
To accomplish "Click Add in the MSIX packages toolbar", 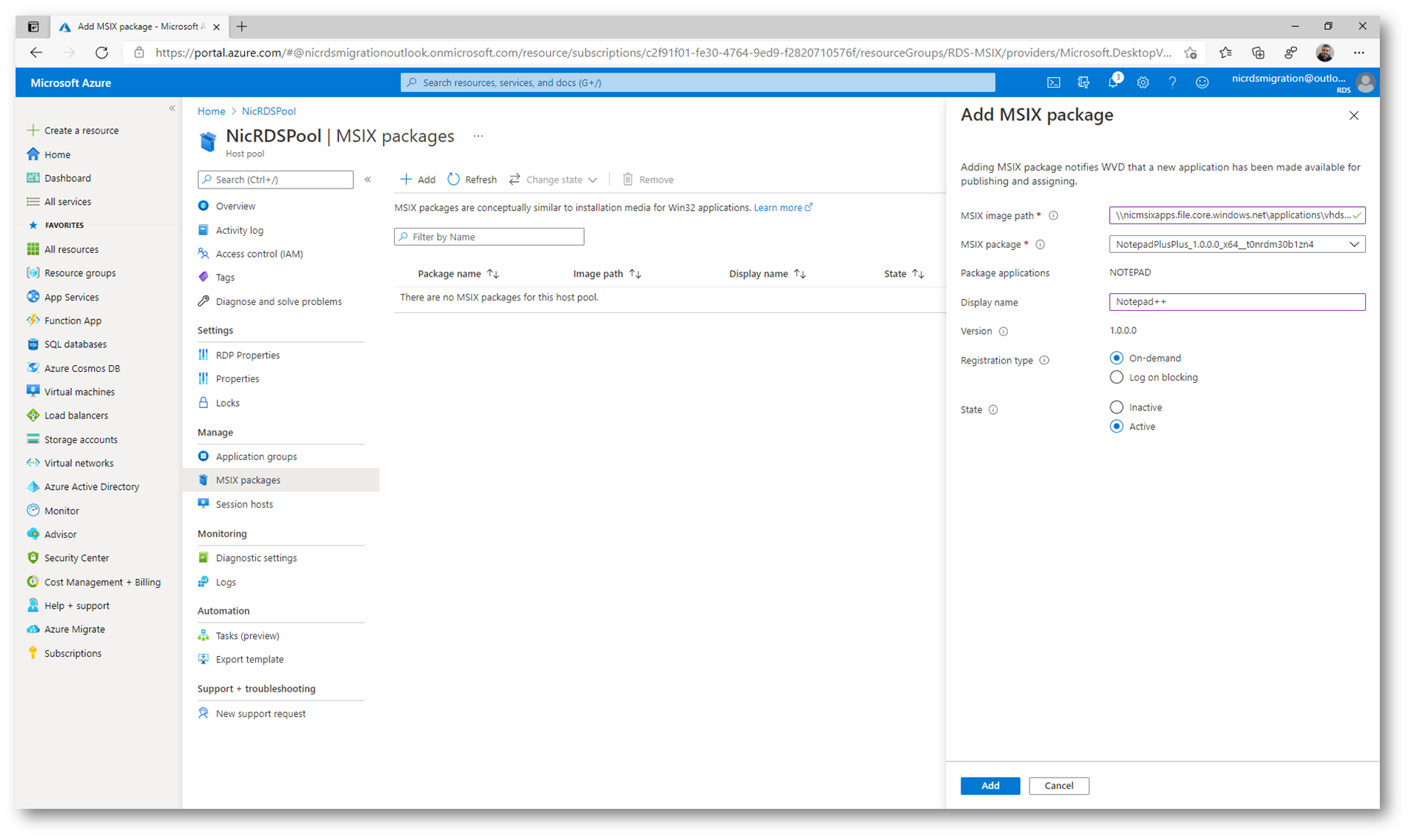I will coord(418,180).
